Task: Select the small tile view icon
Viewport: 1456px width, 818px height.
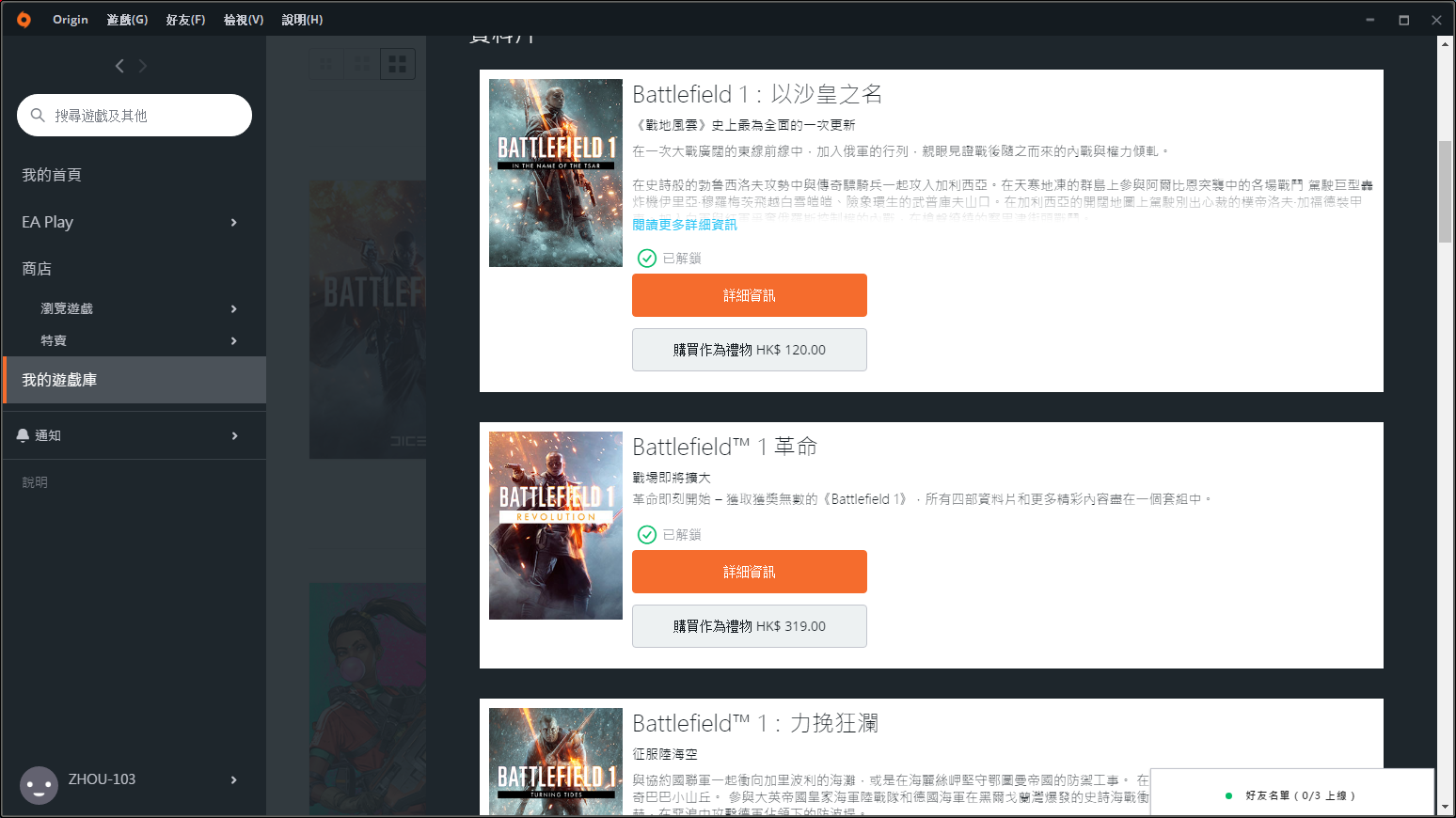Action: point(325,63)
